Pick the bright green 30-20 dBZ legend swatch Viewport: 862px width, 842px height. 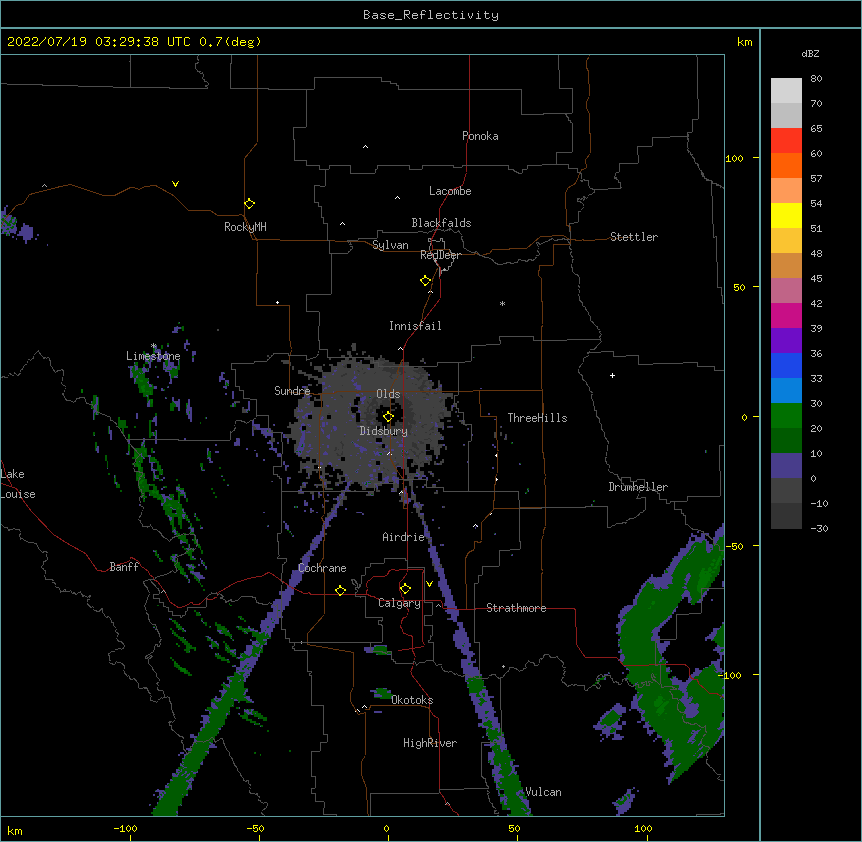[x=786, y=416]
